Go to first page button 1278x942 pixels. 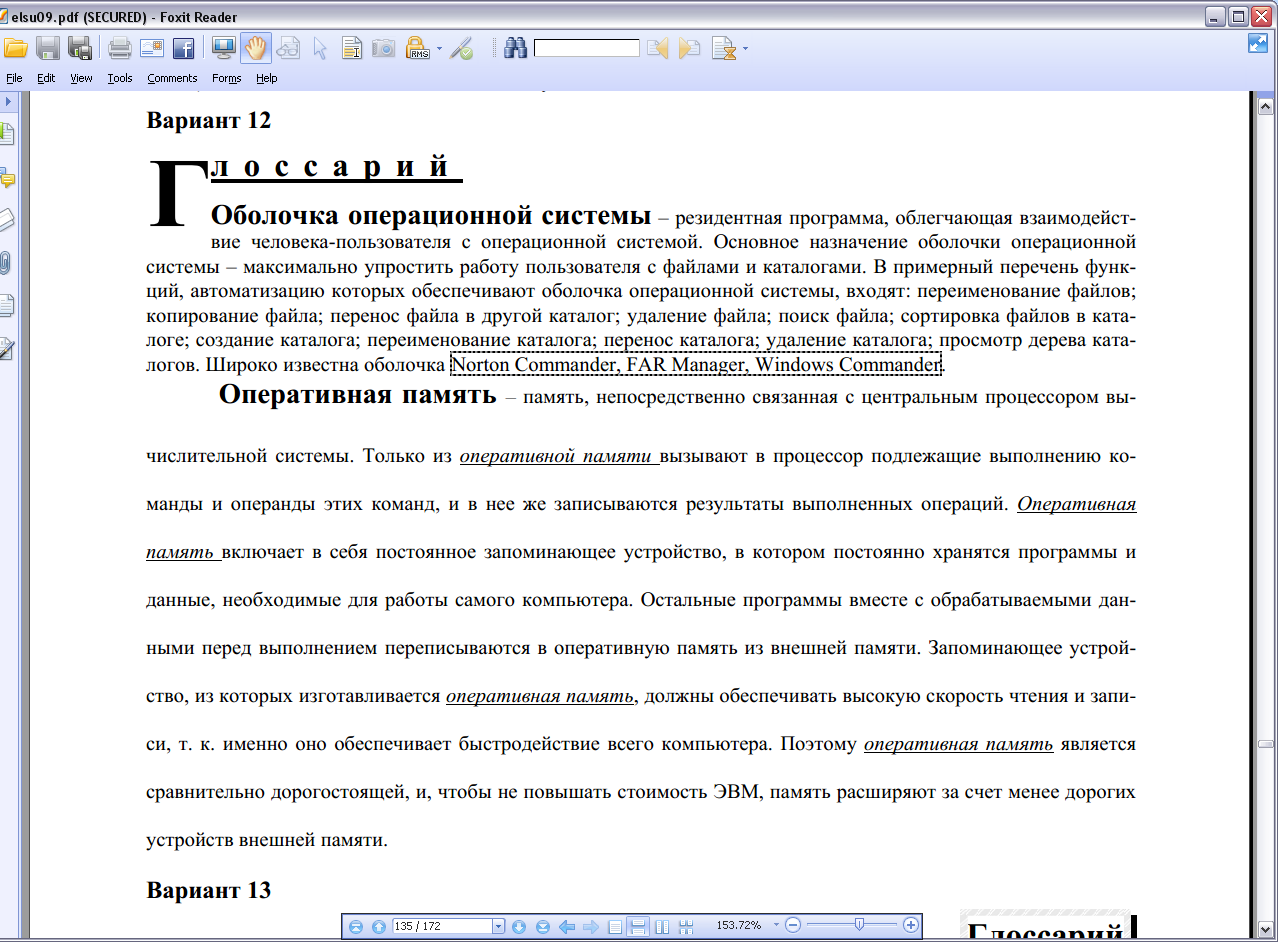tap(355, 927)
